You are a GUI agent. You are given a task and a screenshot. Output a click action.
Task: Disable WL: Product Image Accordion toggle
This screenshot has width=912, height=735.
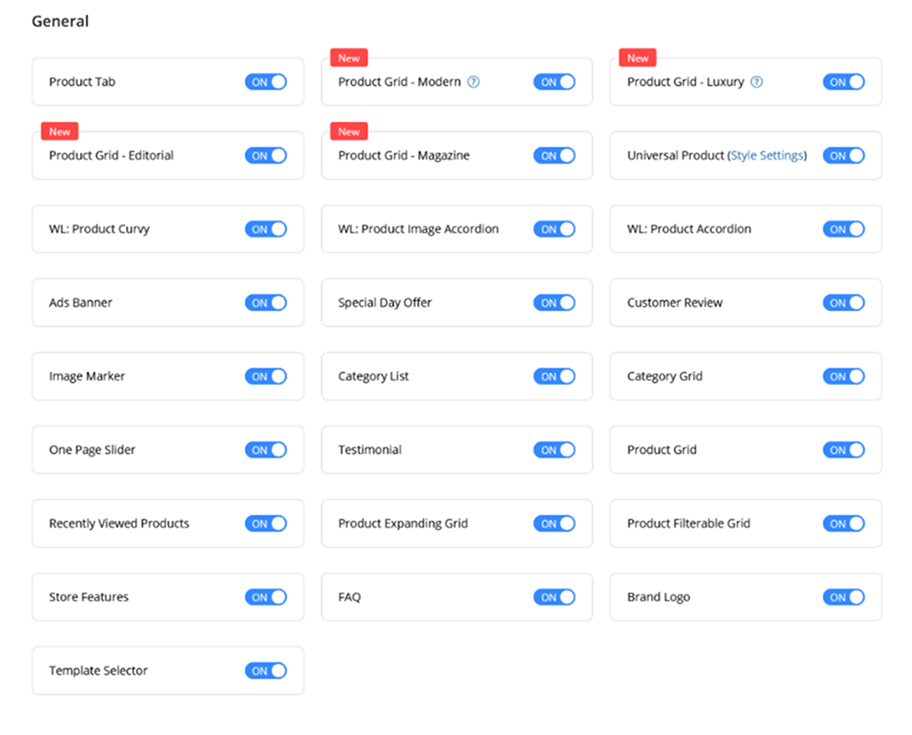(555, 229)
